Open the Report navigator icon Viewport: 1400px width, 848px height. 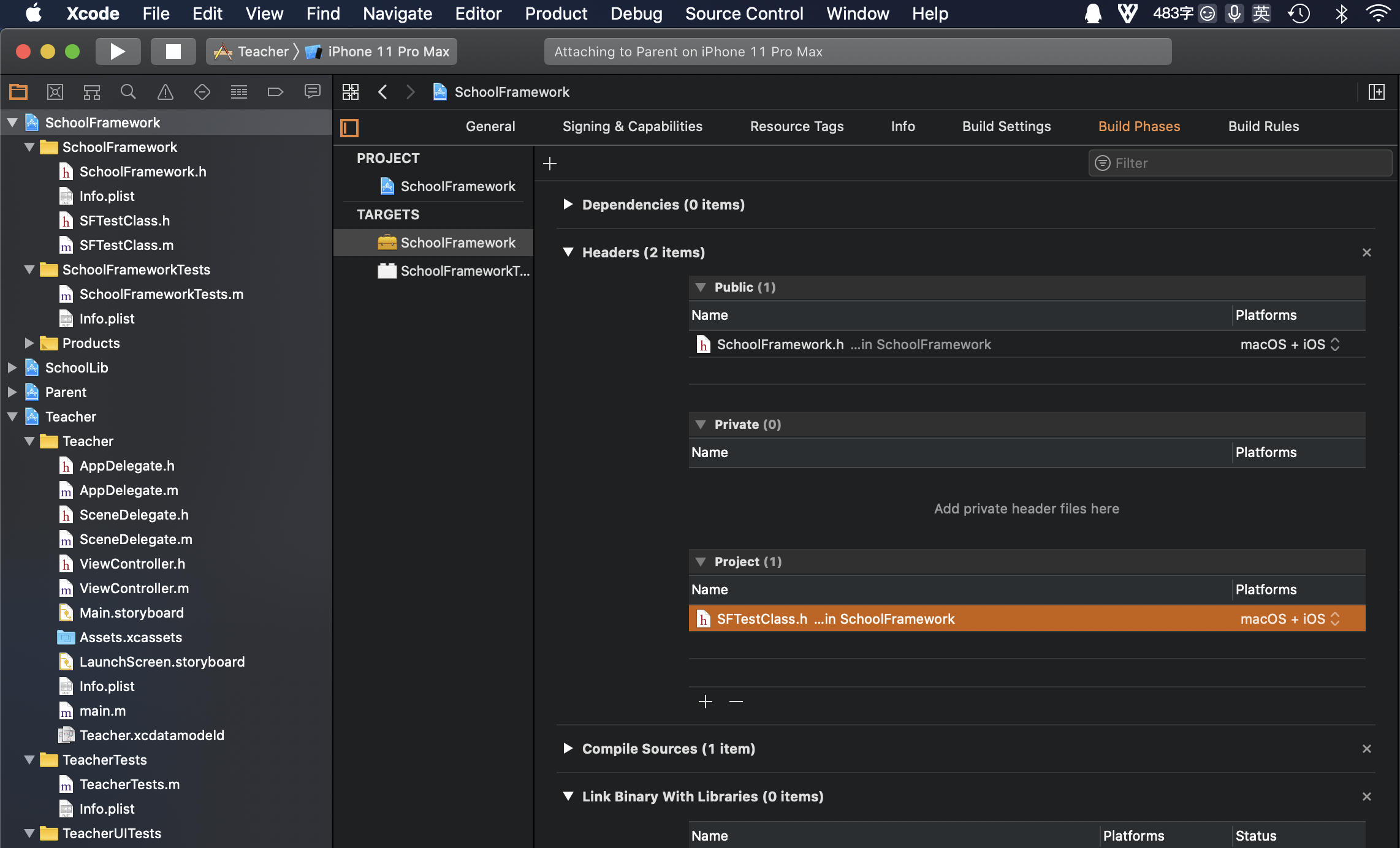pyautogui.click(x=313, y=92)
